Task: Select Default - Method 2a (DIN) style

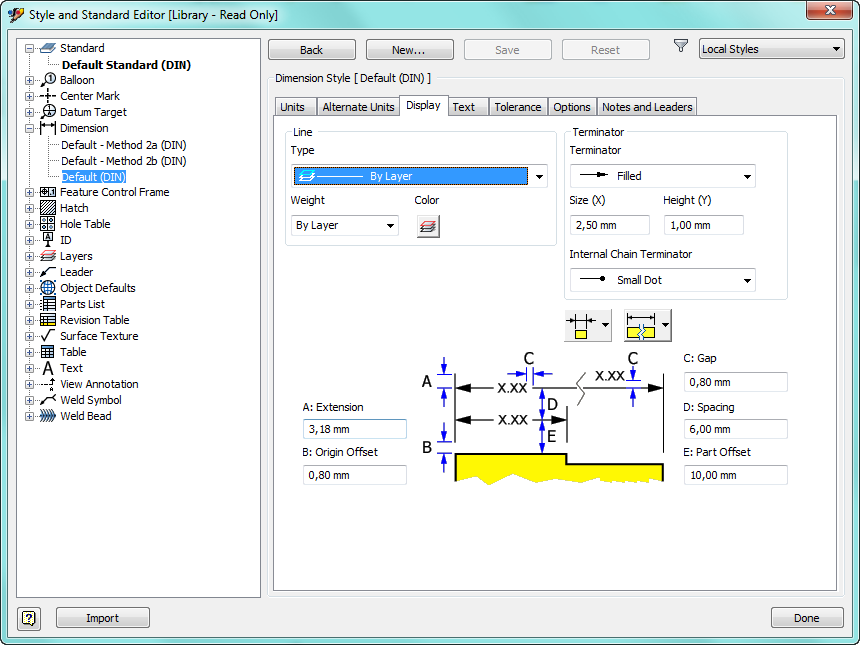Action: 123,145
